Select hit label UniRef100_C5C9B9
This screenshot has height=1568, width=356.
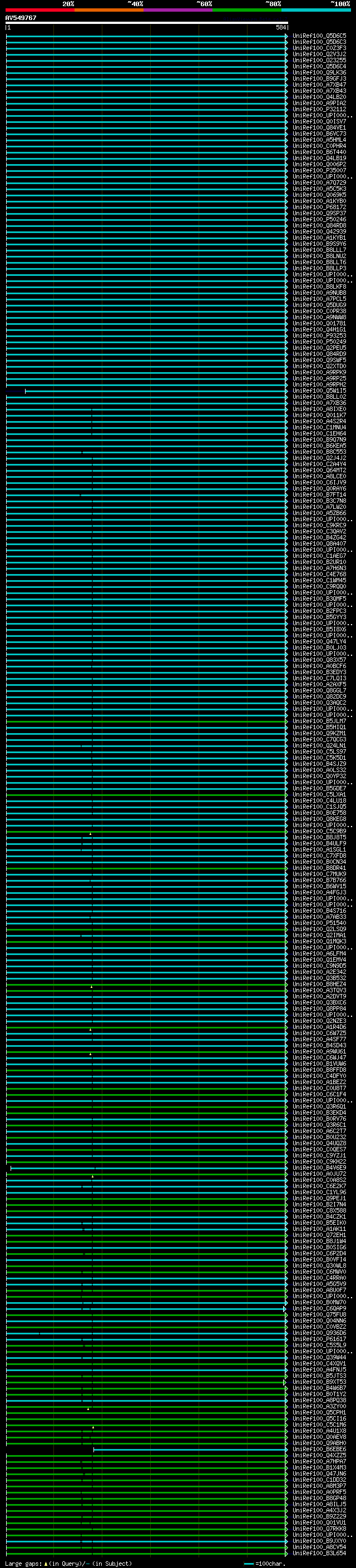coord(319,832)
